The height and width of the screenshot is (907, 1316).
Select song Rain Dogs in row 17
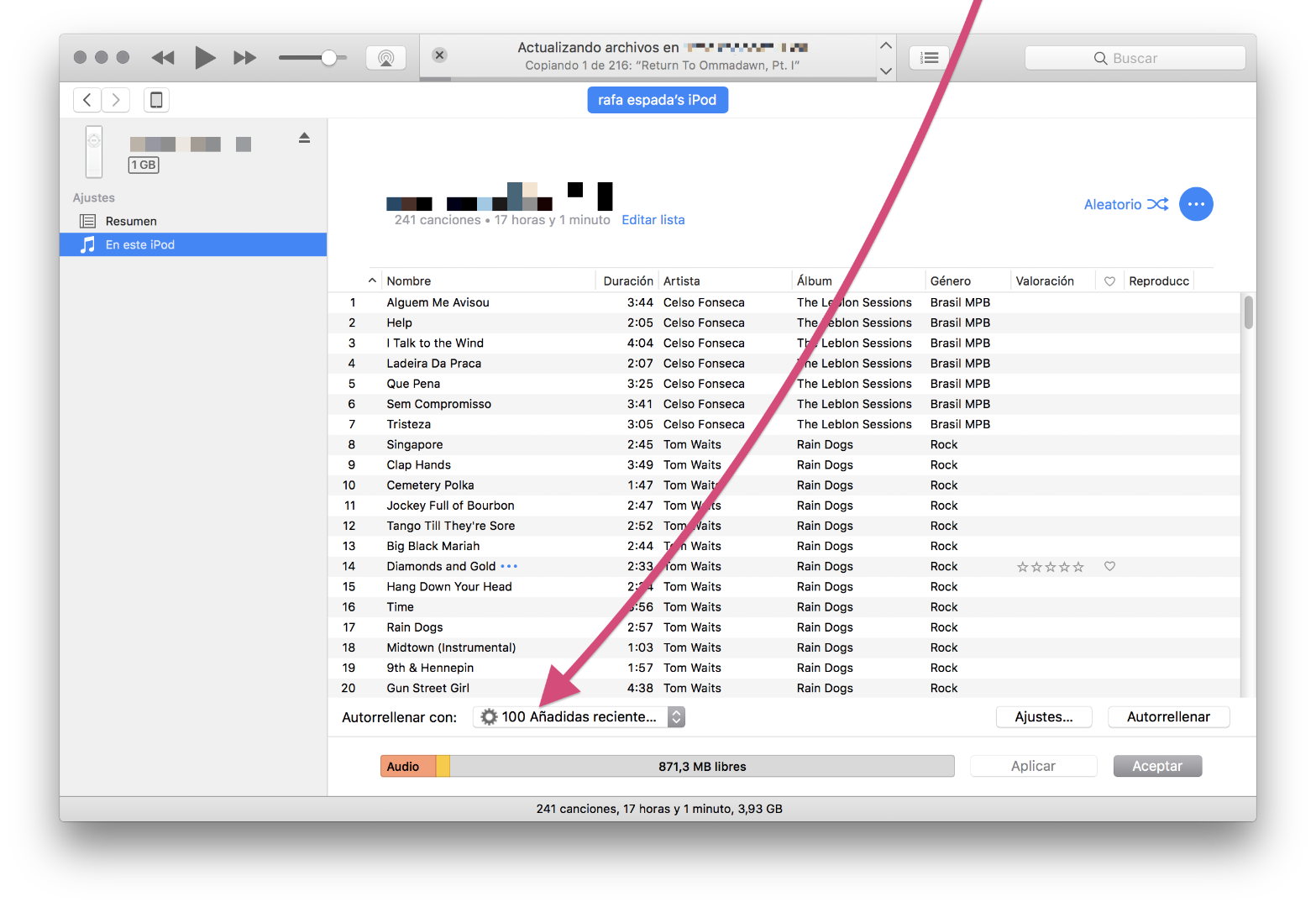[784, 627]
